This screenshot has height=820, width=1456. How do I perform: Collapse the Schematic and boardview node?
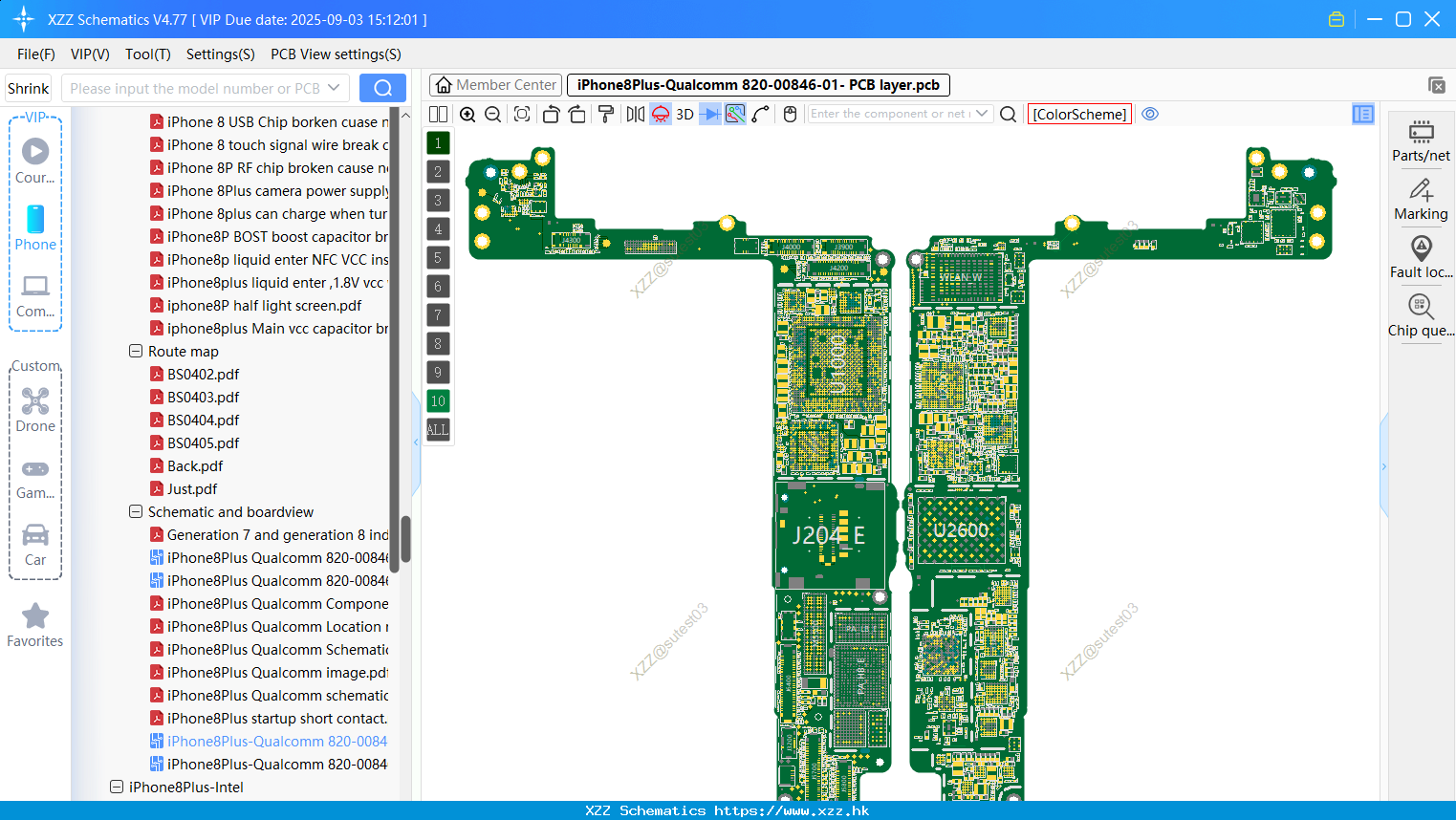point(136,511)
